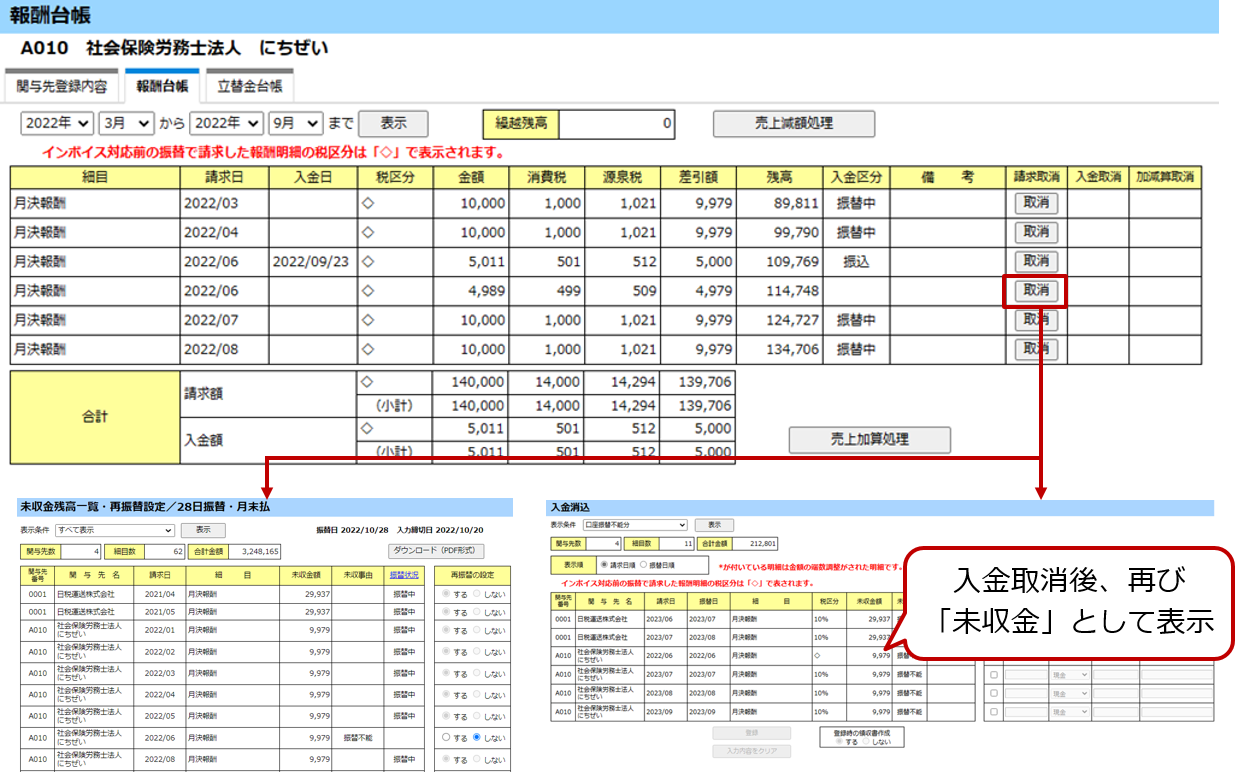
Task: Expand the end month dropdown showing 9月
Action: tap(296, 123)
